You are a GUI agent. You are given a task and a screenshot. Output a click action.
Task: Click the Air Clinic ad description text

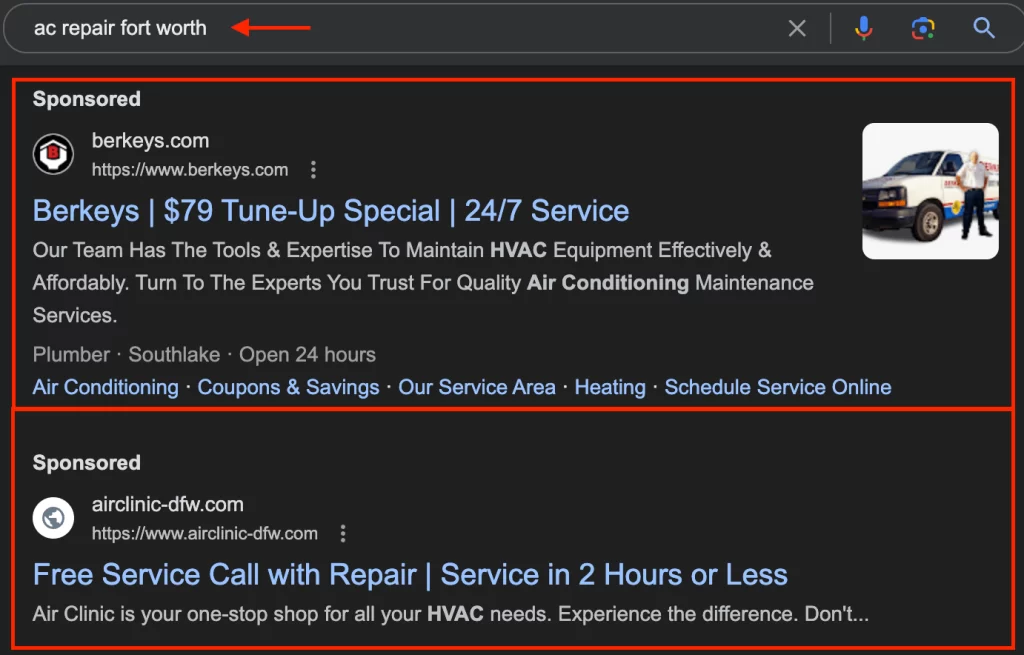[451, 614]
